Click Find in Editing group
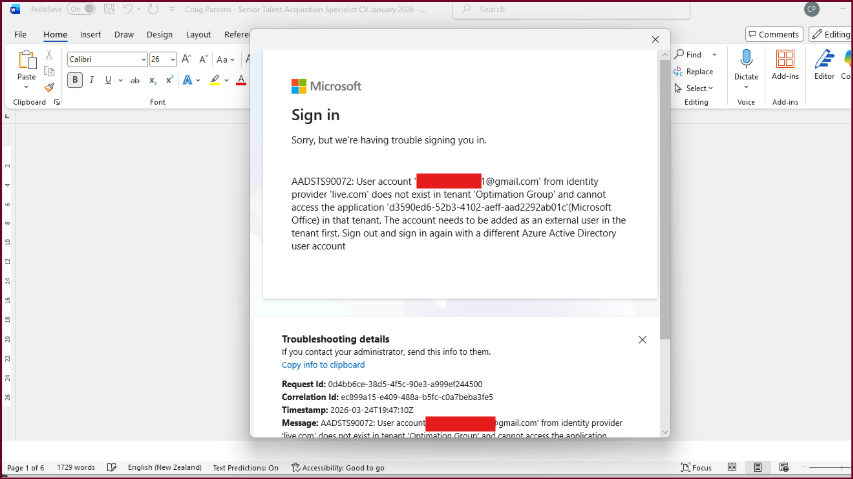Image resolution: width=853 pixels, height=479 pixels. pos(689,54)
